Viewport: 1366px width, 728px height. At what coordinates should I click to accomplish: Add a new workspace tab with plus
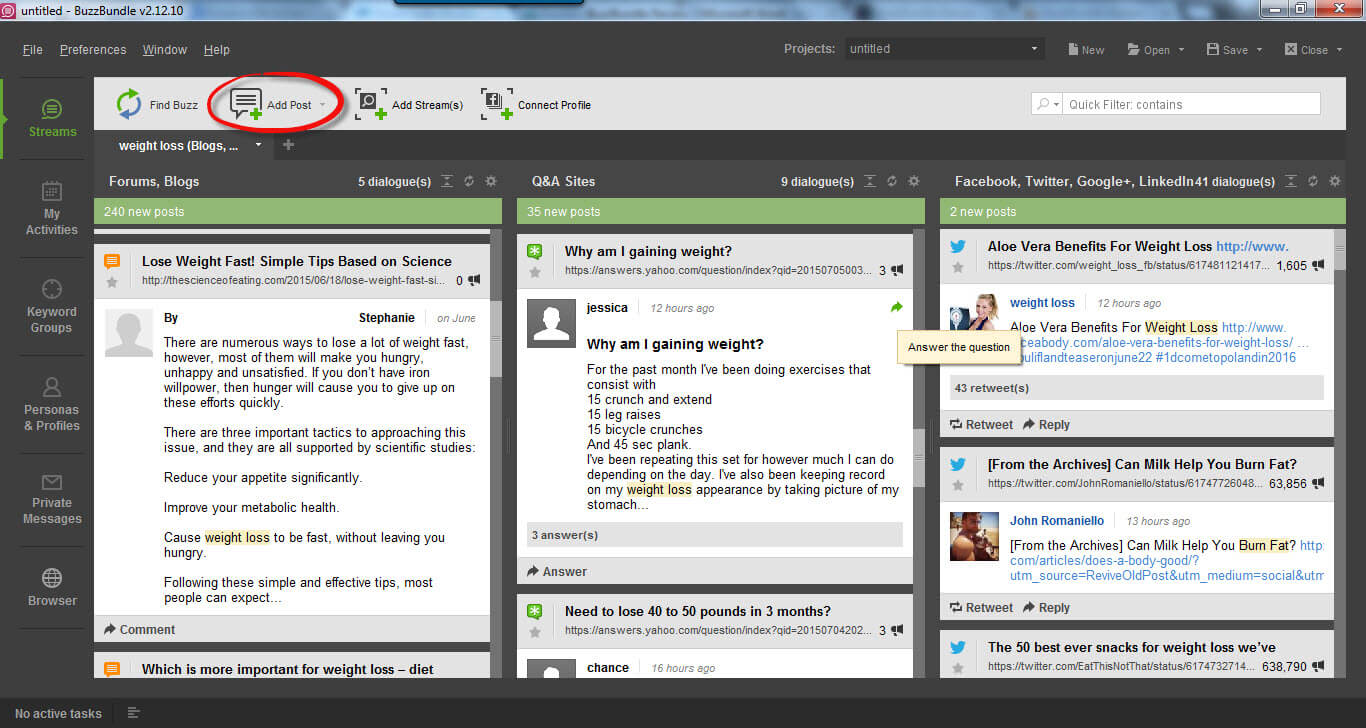[288, 145]
